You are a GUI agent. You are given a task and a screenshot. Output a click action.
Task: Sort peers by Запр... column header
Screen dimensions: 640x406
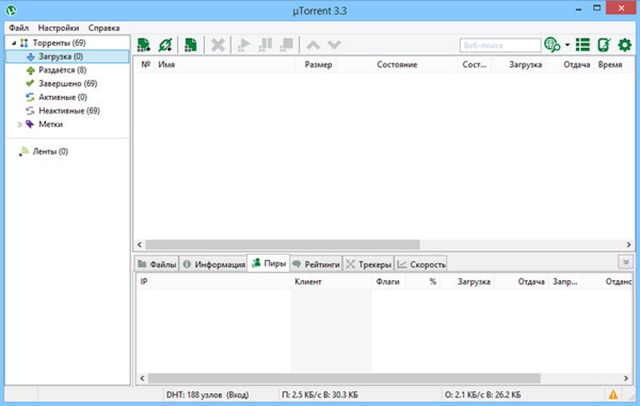click(565, 282)
